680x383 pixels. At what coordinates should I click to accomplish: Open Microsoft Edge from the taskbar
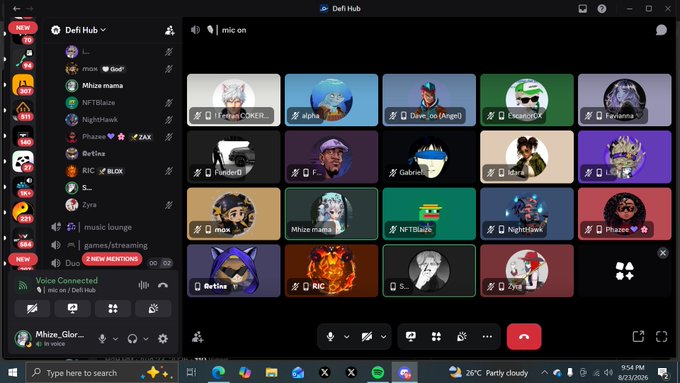click(218, 373)
